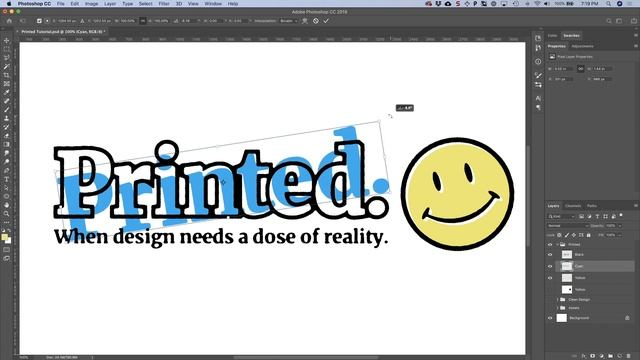Switch to the Channels tab

[x=573, y=206]
